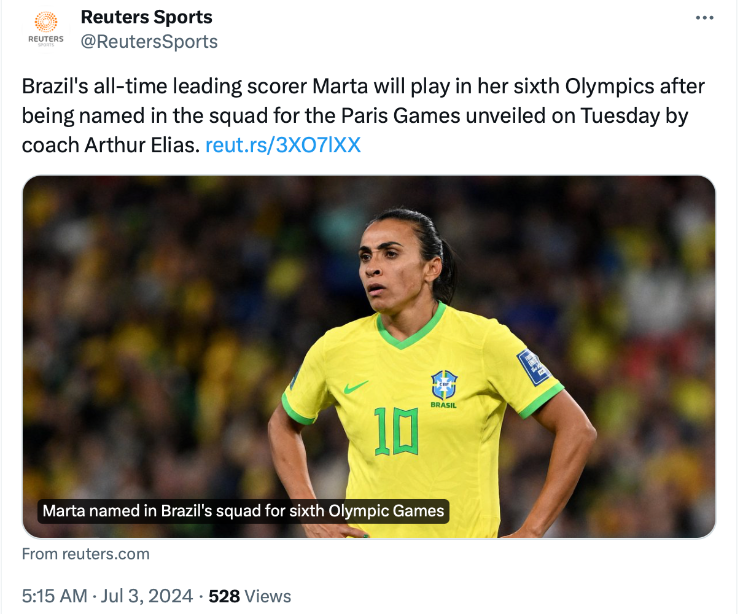The height and width of the screenshot is (614, 743).
Task: Click the "From reuters.com" source label
Action: coord(86,554)
